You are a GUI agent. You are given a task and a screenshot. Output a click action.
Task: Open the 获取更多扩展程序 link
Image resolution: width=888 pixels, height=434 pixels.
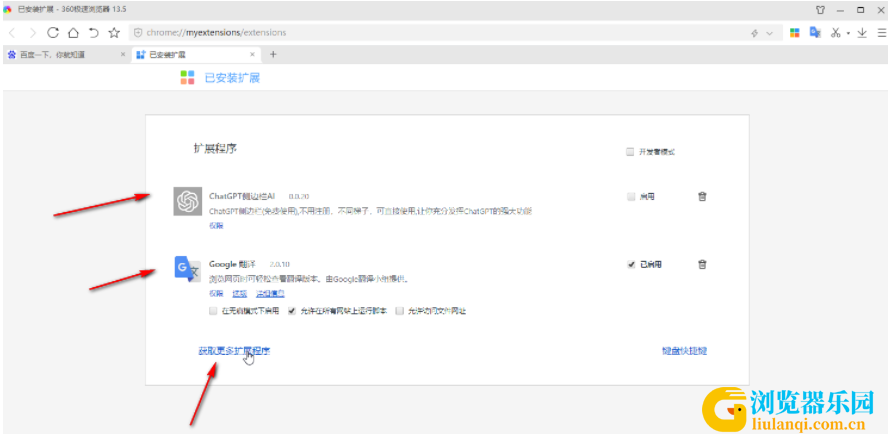coord(234,351)
